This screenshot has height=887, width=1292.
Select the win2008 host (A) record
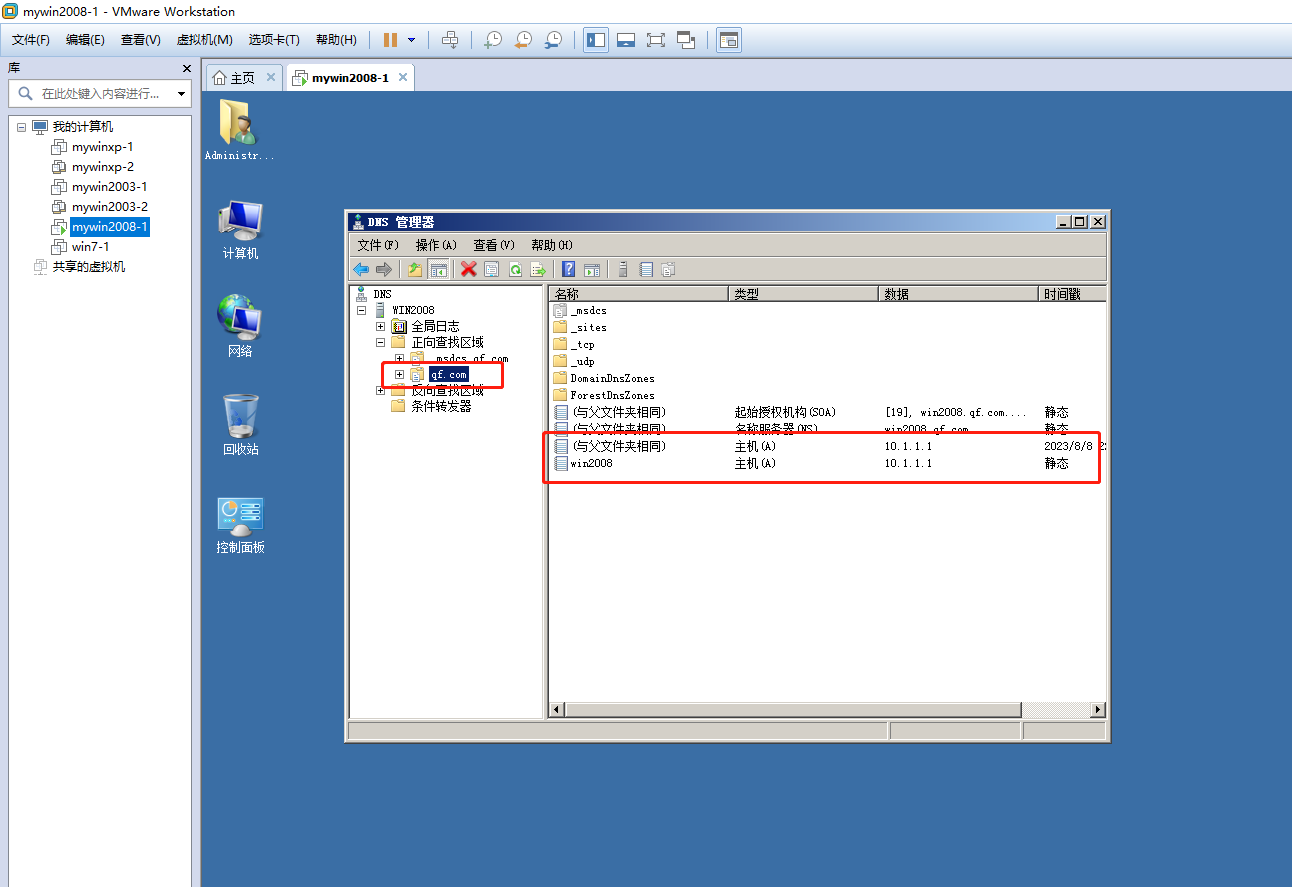591,464
